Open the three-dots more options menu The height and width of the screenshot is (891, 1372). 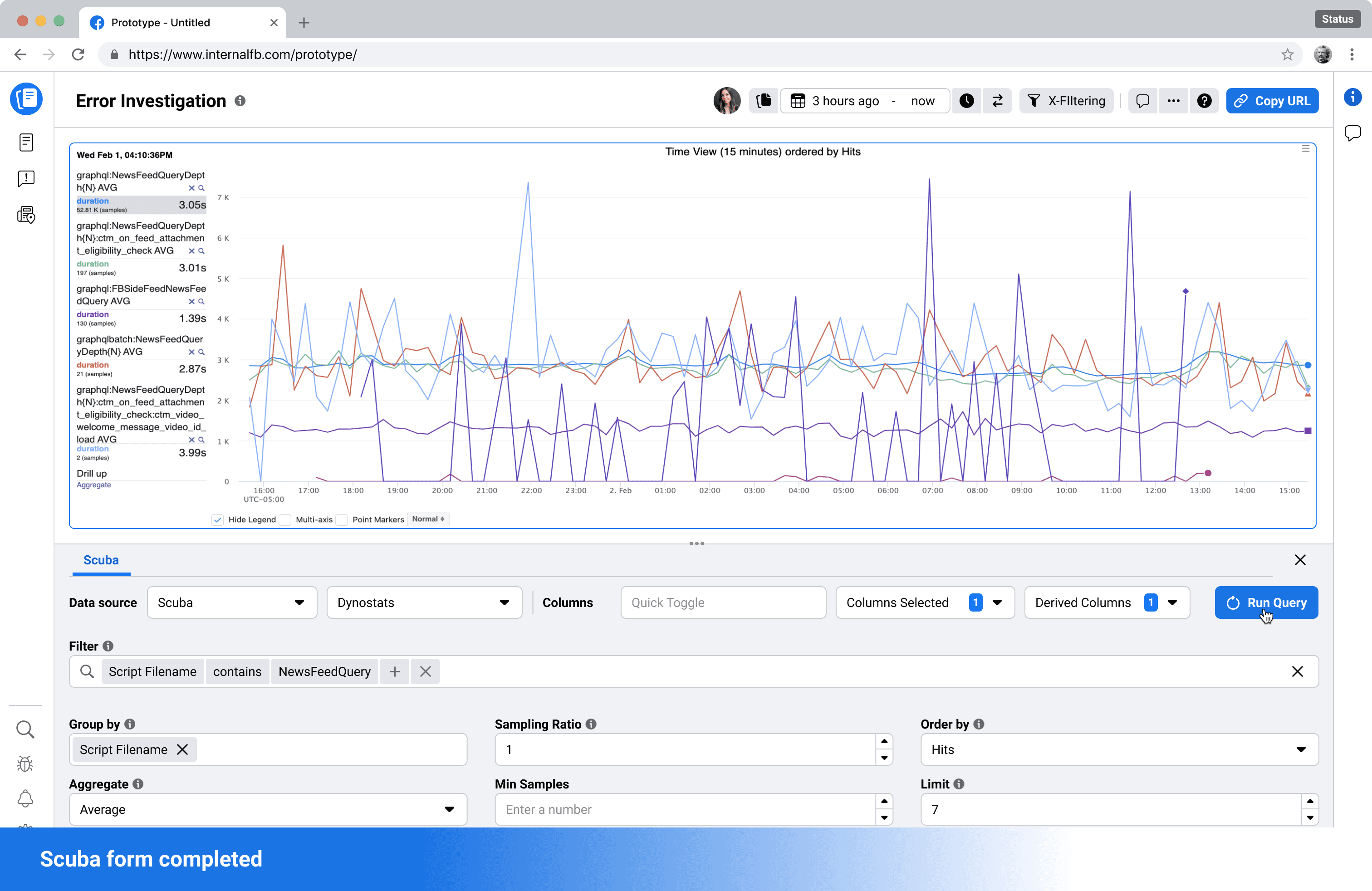tap(1173, 101)
